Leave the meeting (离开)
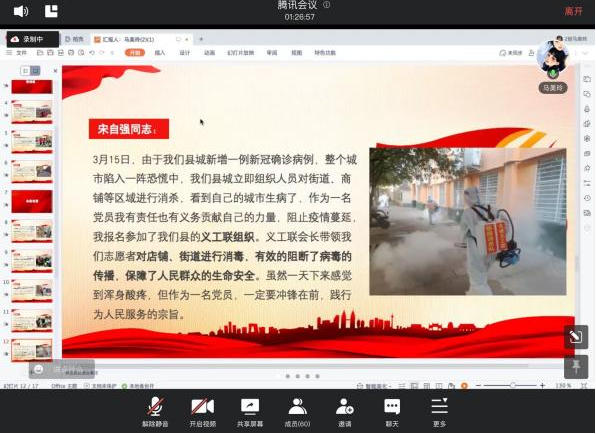The width and height of the screenshot is (596, 434). tap(573, 11)
